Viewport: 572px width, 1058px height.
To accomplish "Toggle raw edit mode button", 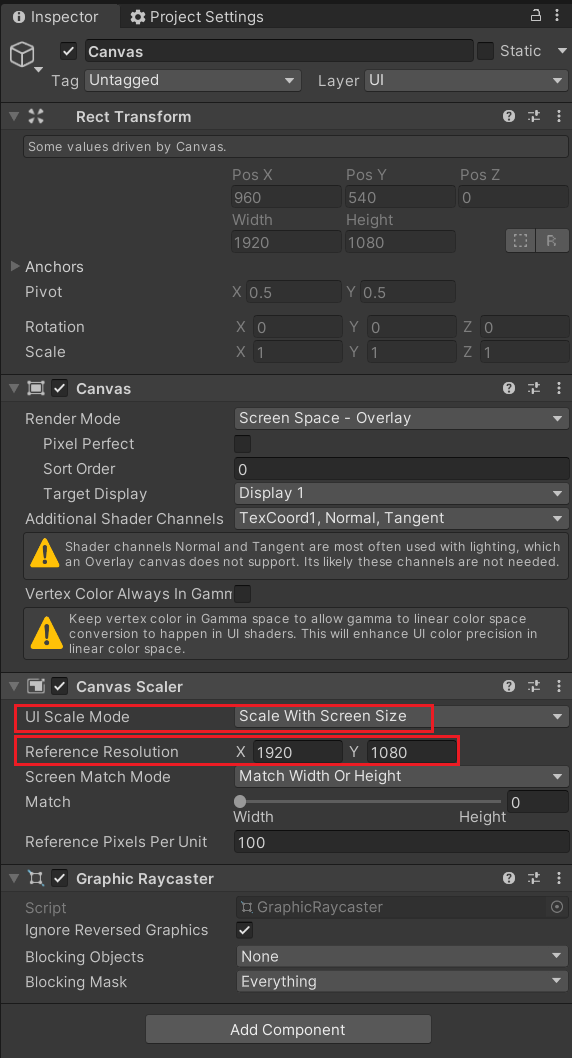I will click(x=552, y=241).
